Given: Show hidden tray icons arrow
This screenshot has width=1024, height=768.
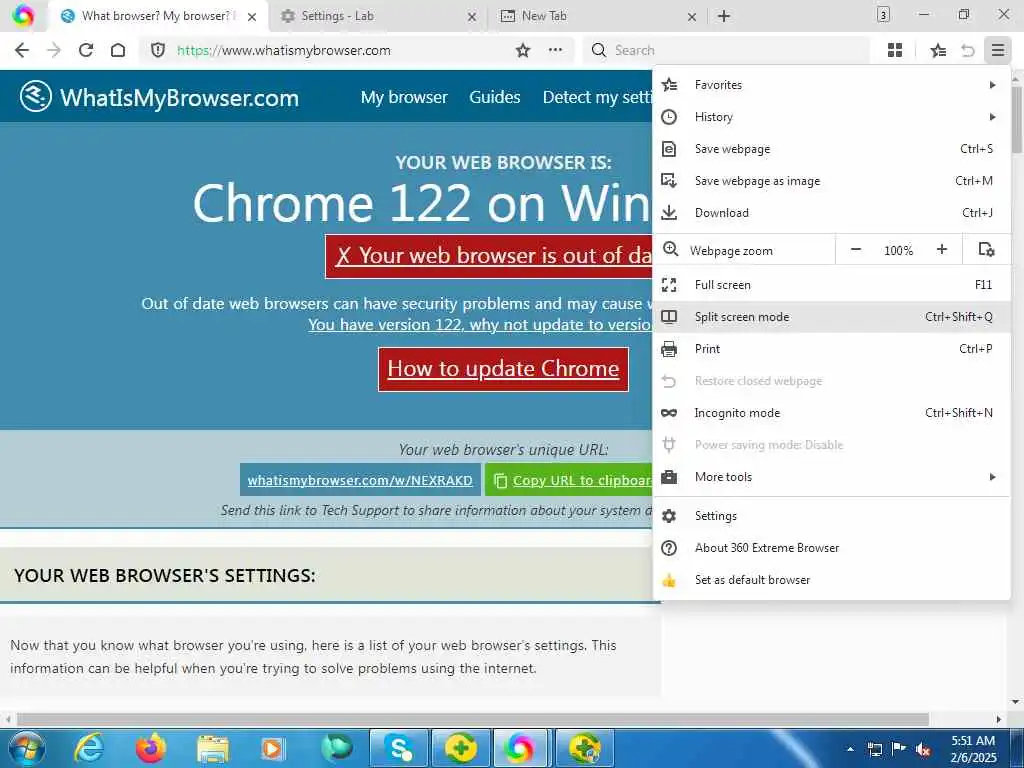Looking at the screenshot, I should (850, 750).
